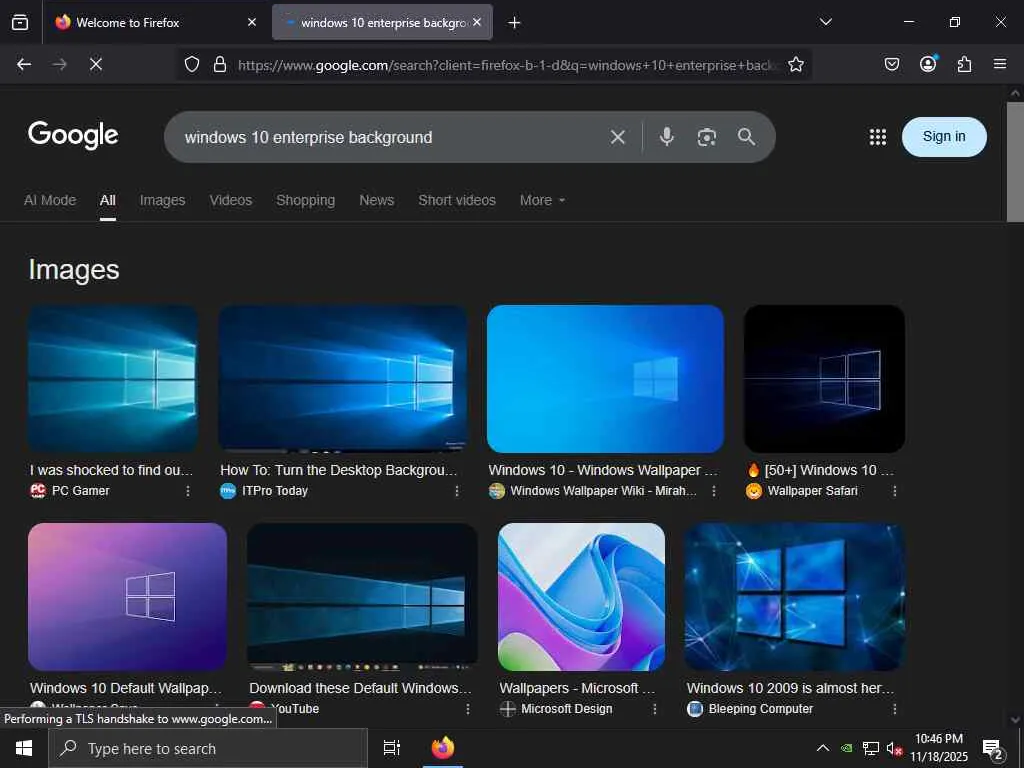Viewport: 1024px width, 768px height.
Task: Open options for the YouTube result
Action: [x=468, y=709]
